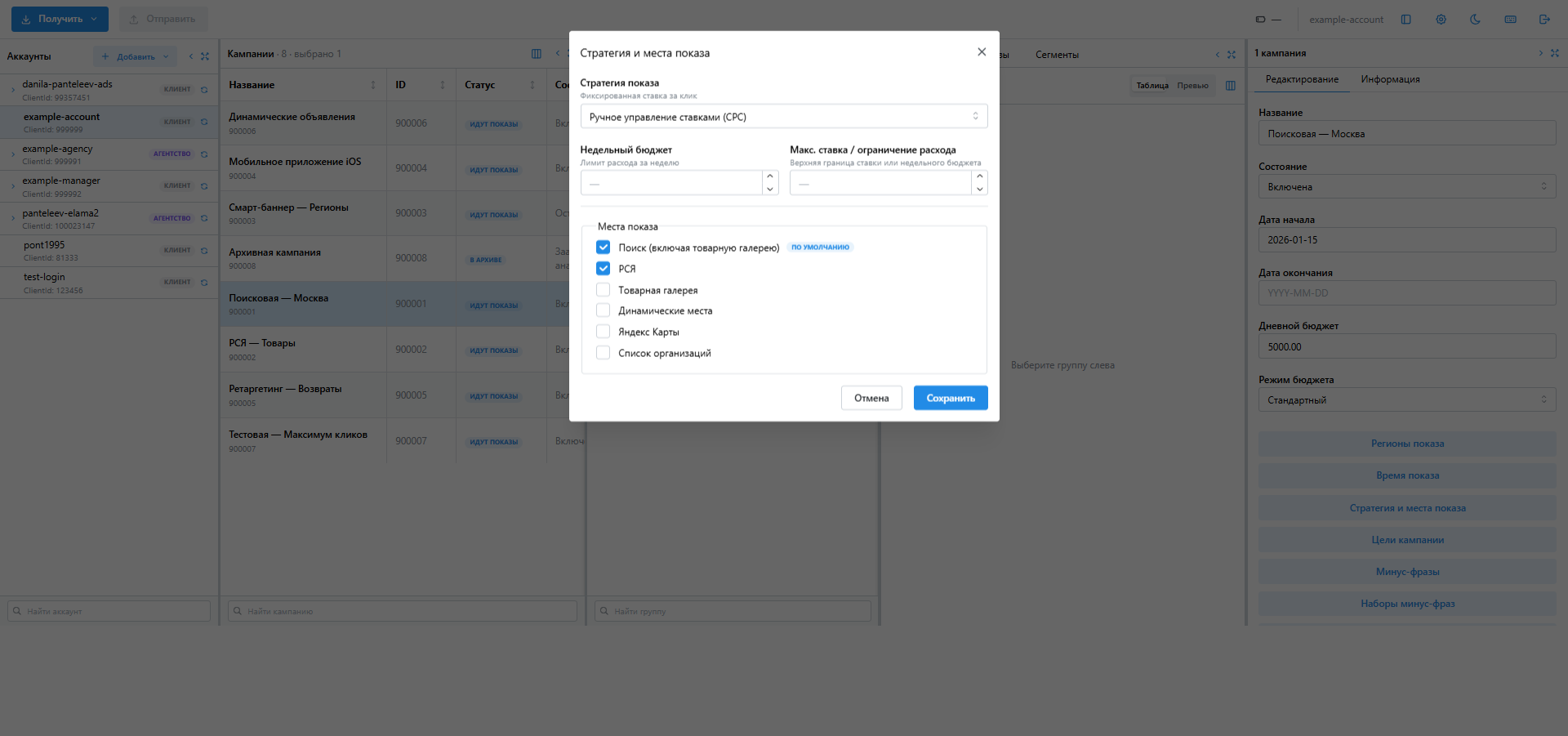Switch to the Информация tab
The height and width of the screenshot is (736, 1568).
[1390, 79]
